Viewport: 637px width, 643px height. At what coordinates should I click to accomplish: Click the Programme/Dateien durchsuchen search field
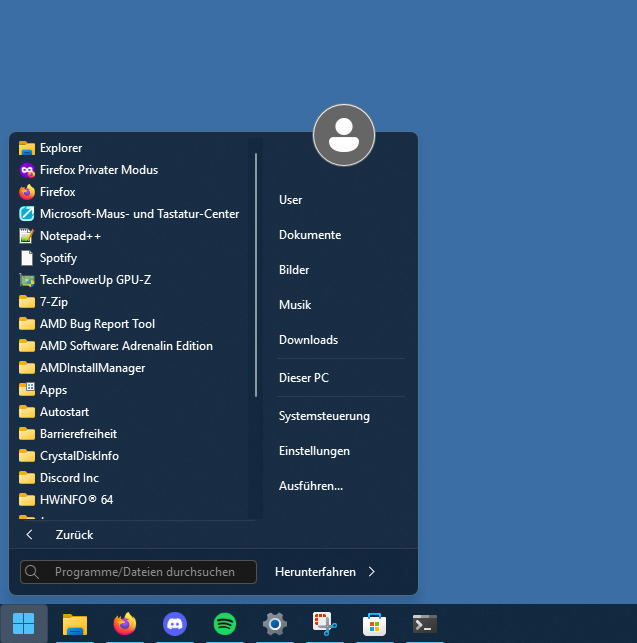pos(145,572)
